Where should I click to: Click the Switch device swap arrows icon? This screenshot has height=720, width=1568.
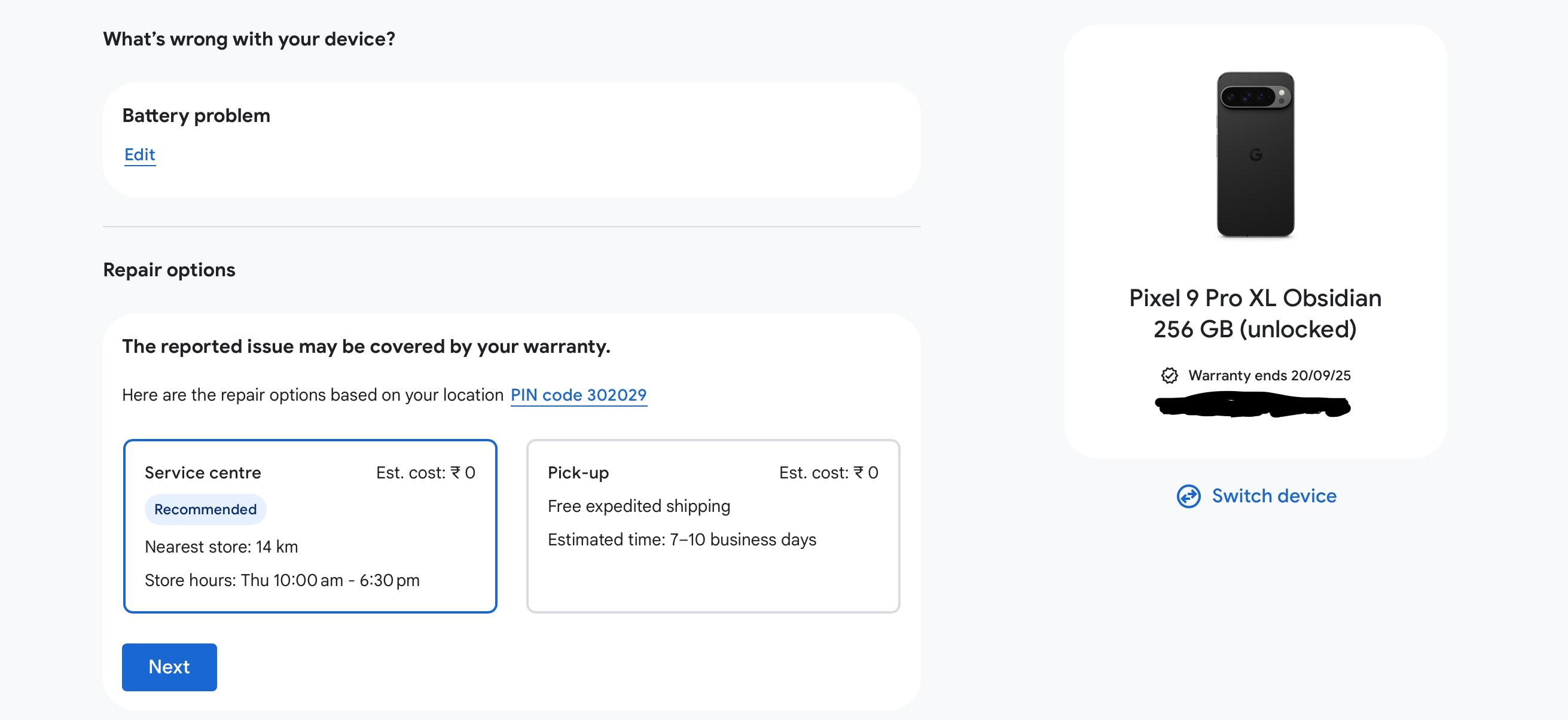(1188, 496)
